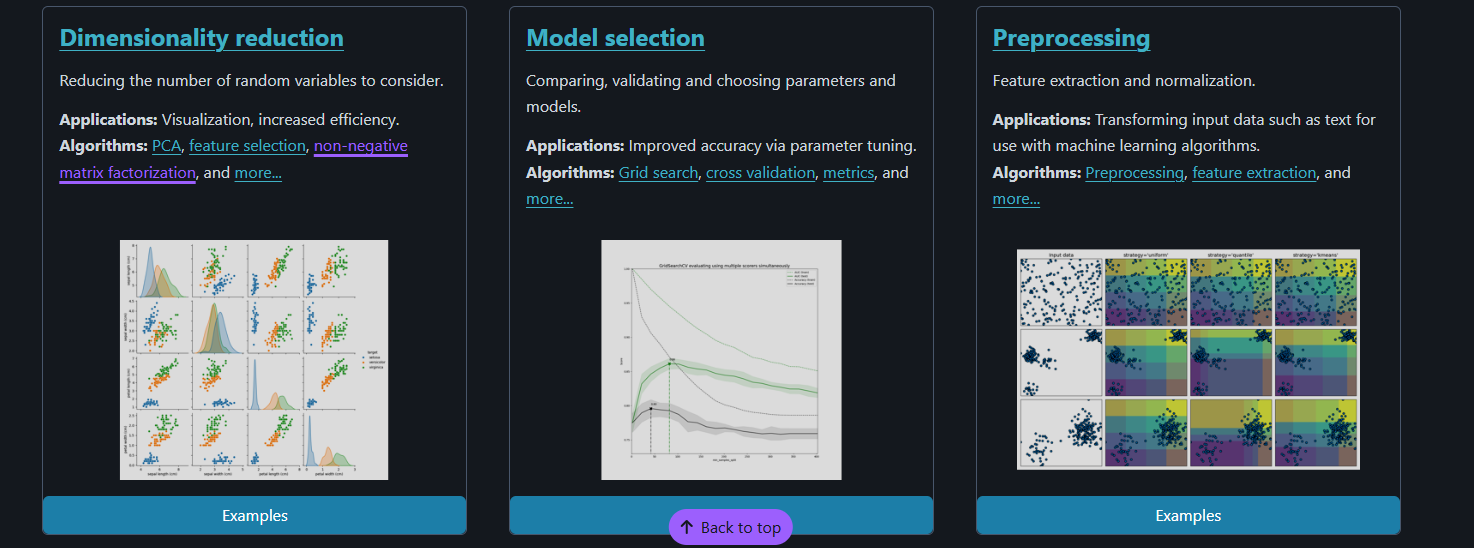Follow the feature extraction link
1474x548 pixels.
coord(1254,173)
